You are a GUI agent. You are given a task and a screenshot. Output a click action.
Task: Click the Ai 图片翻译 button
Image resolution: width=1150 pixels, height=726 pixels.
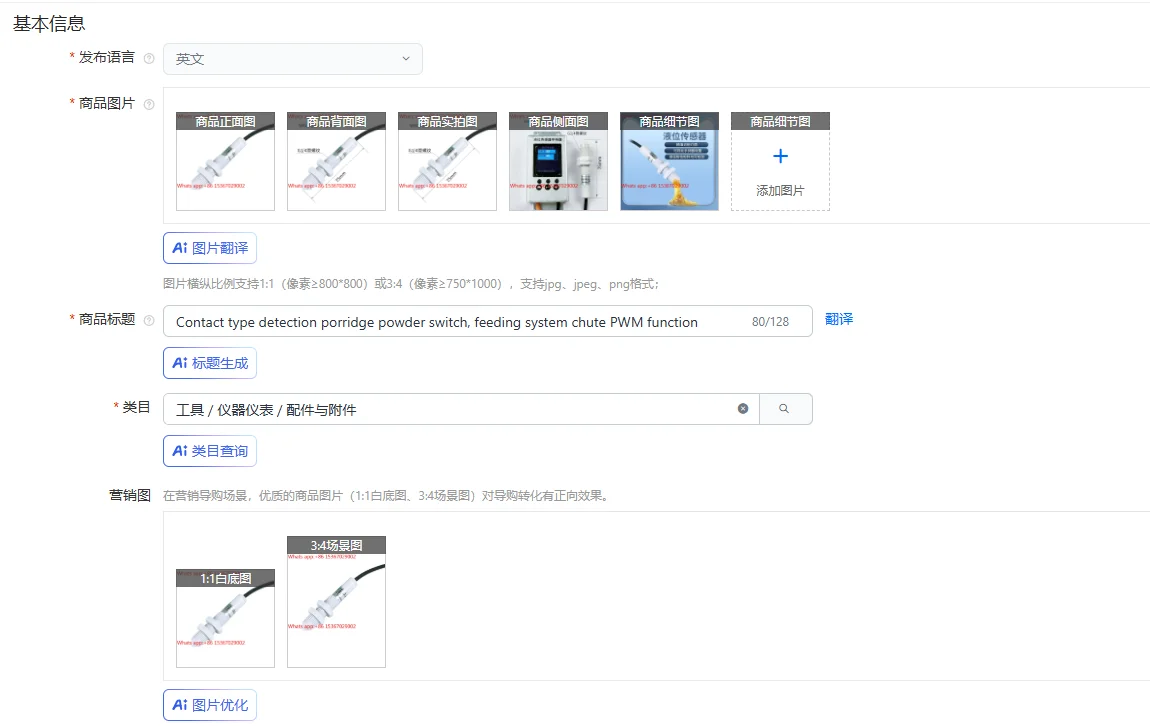pyautogui.click(x=210, y=248)
